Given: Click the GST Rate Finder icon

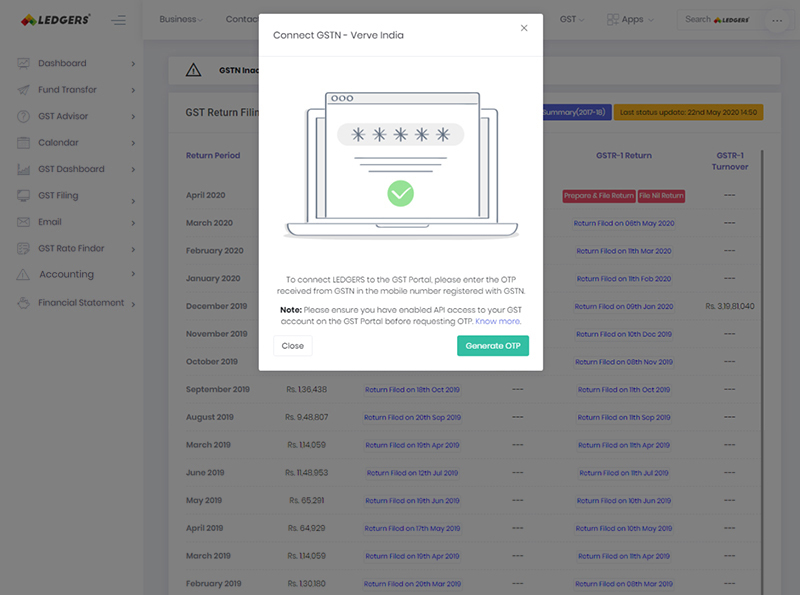Looking at the screenshot, I should point(23,249).
